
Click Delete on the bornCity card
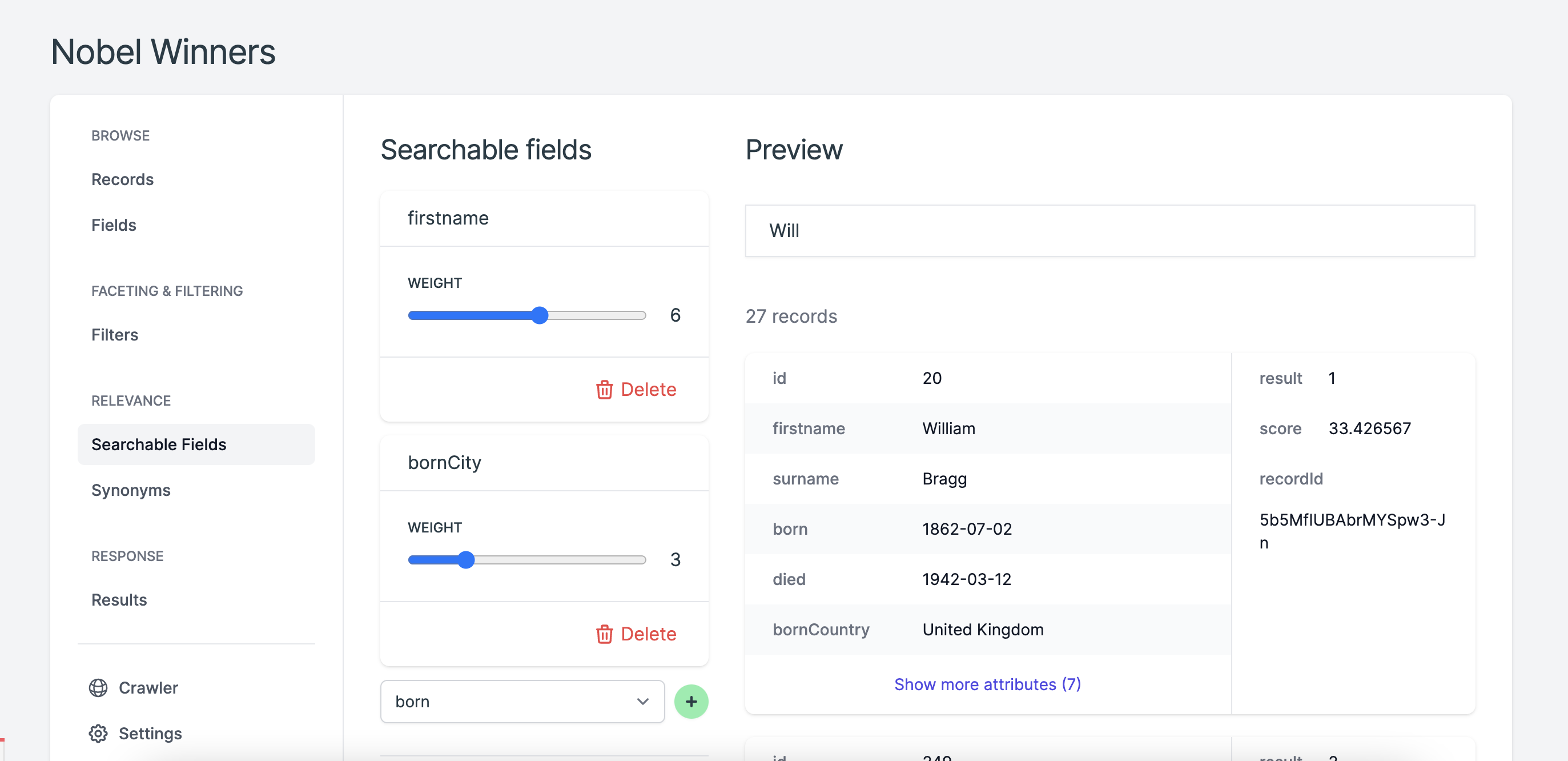click(648, 634)
